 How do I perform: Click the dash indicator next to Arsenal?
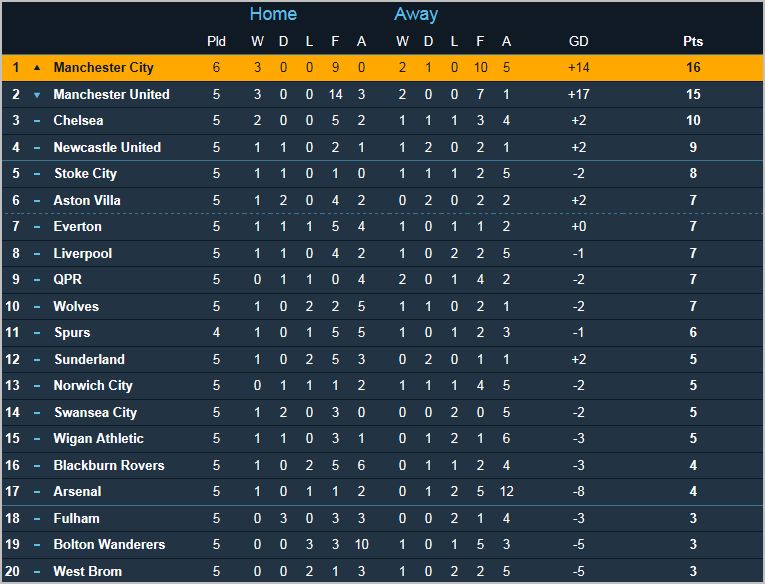tap(37, 492)
